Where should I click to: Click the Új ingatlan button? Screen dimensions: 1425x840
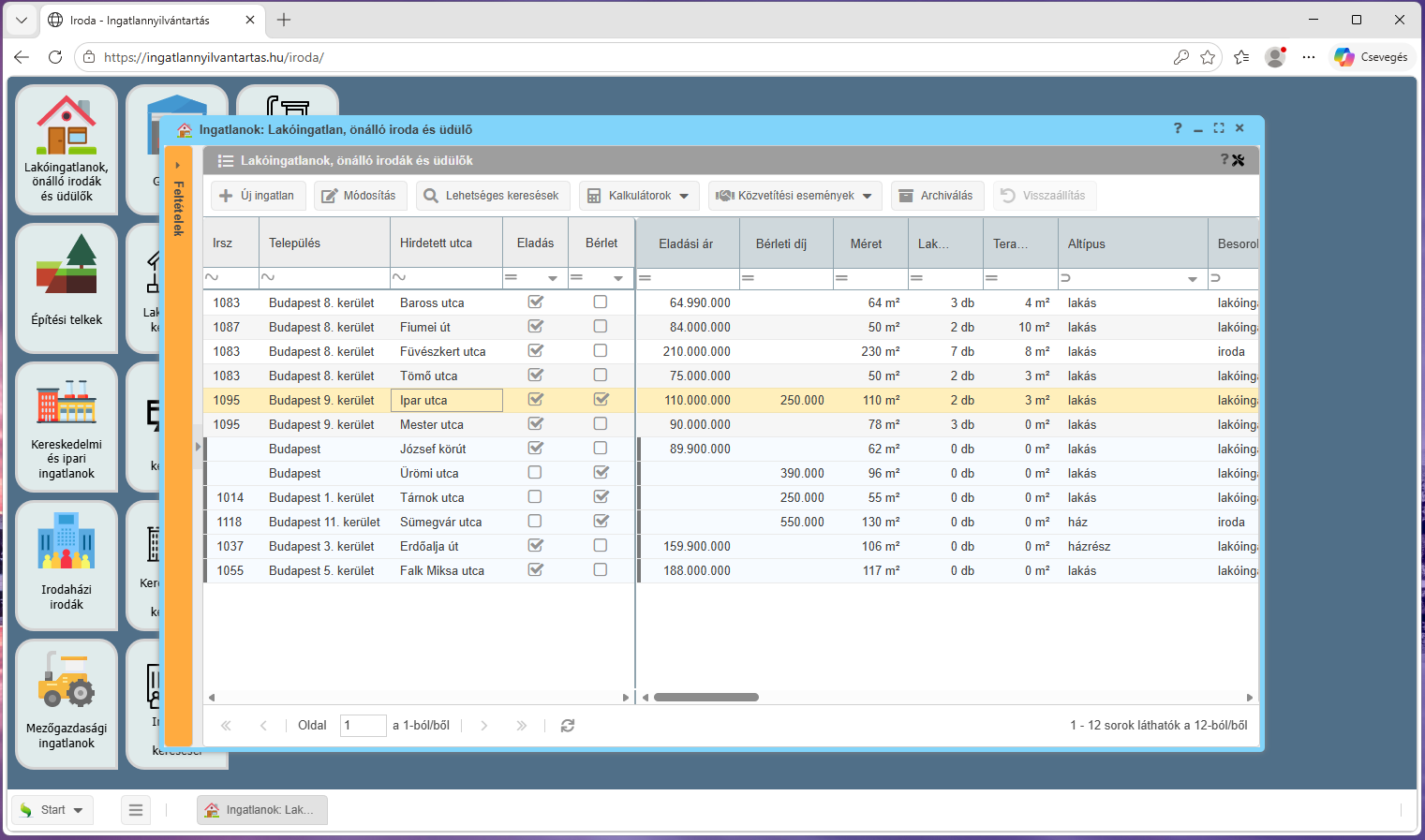click(x=259, y=196)
